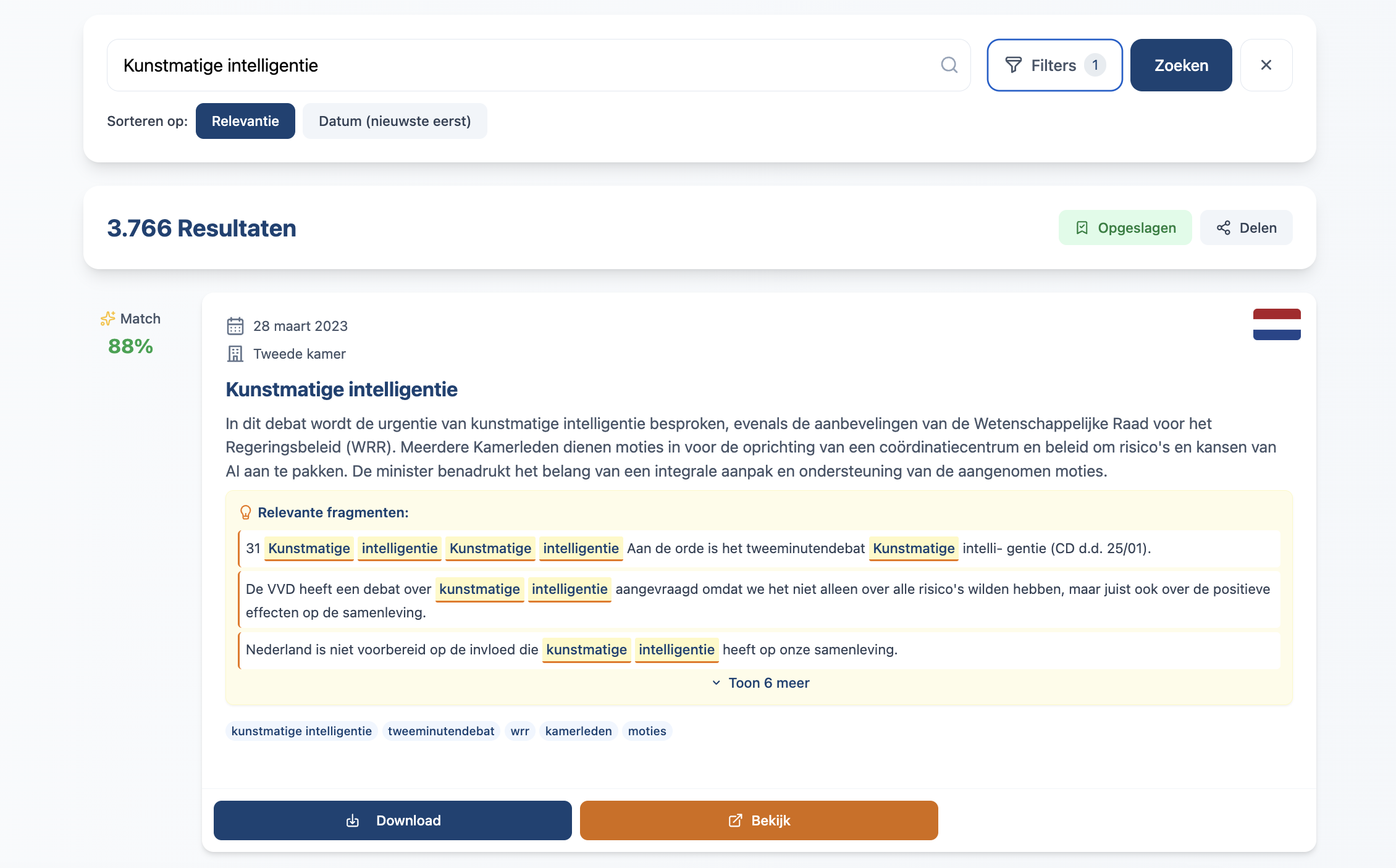
Task: Click the magnifying glass search icon
Action: tap(949, 65)
